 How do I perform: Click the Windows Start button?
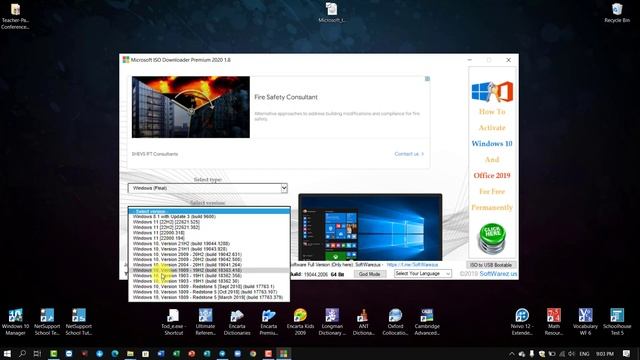(7, 353)
